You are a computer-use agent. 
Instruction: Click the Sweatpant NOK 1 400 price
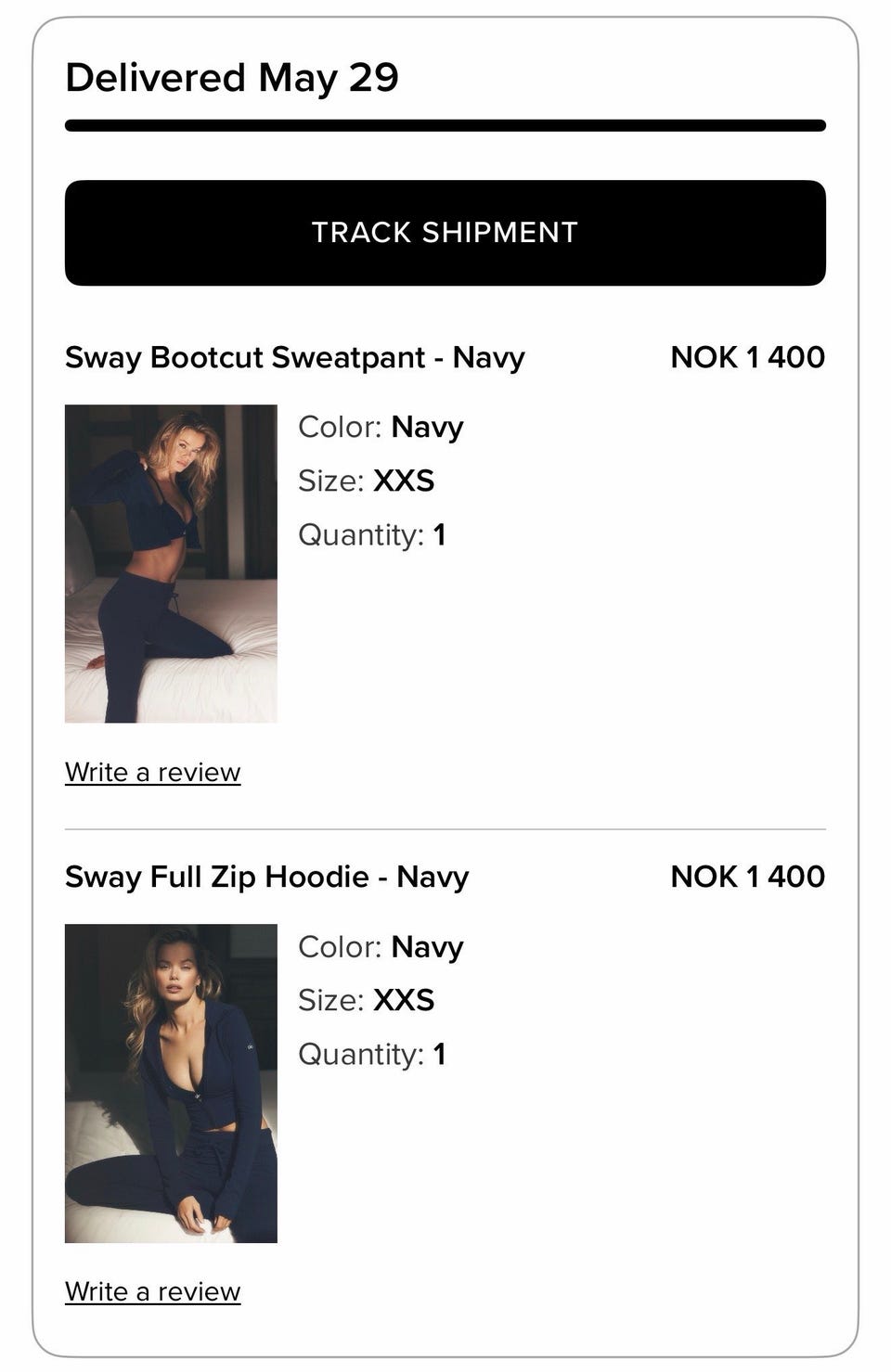pyautogui.click(x=748, y=357)
